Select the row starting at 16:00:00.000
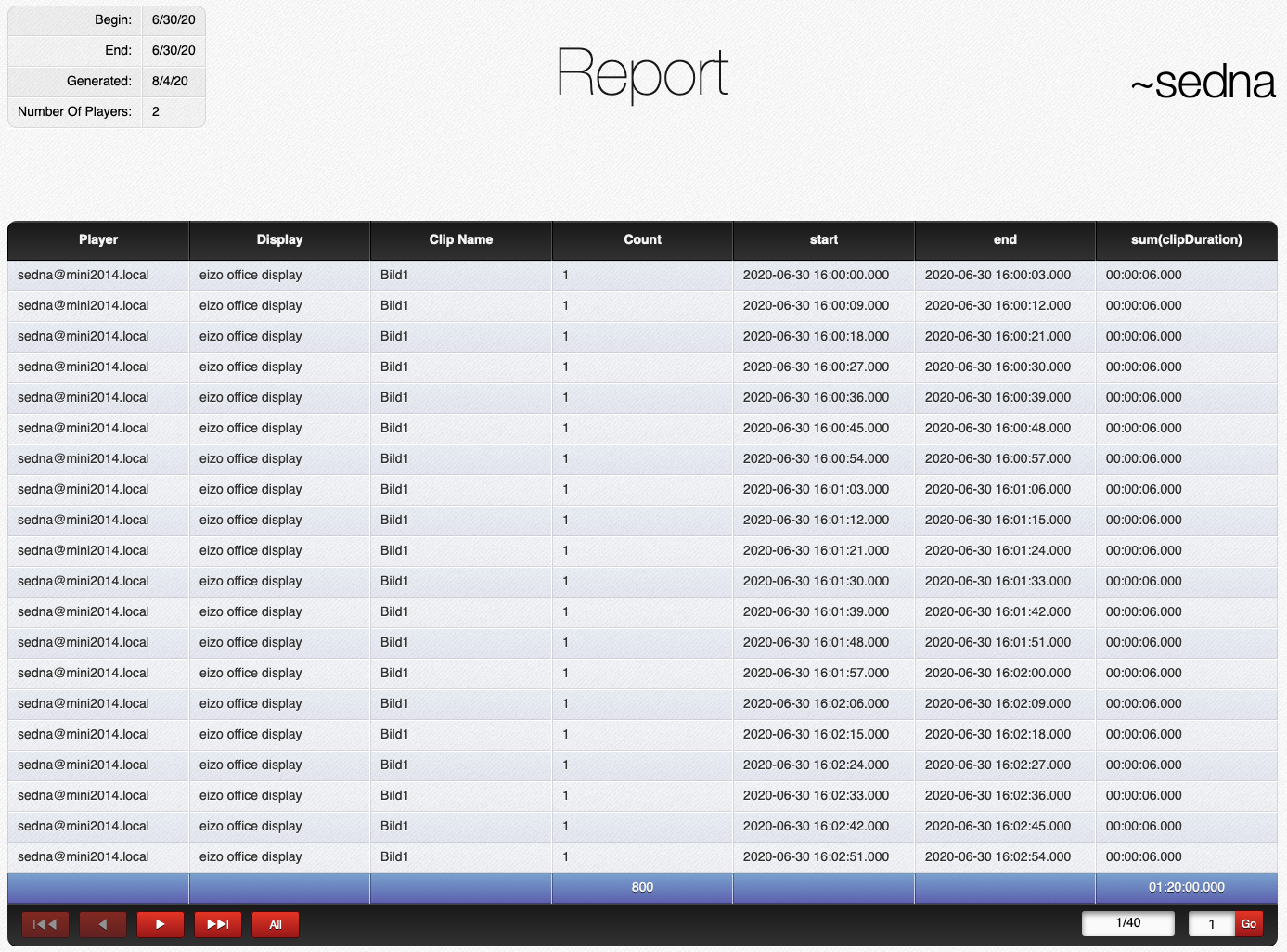The width and height of the screenshot is (1287, 952). coord(816,275)
